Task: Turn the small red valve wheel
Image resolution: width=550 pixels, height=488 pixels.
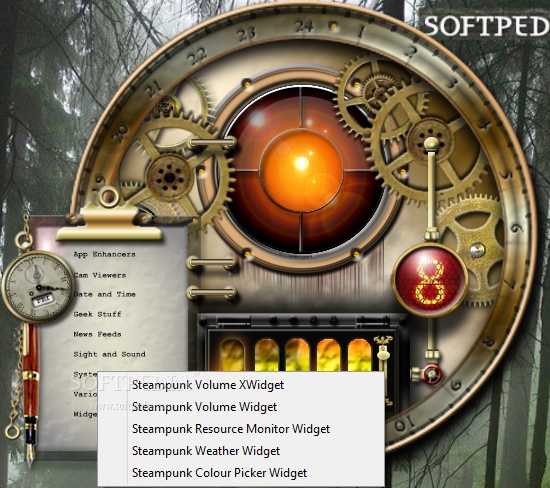Action: tap(431, 374)
